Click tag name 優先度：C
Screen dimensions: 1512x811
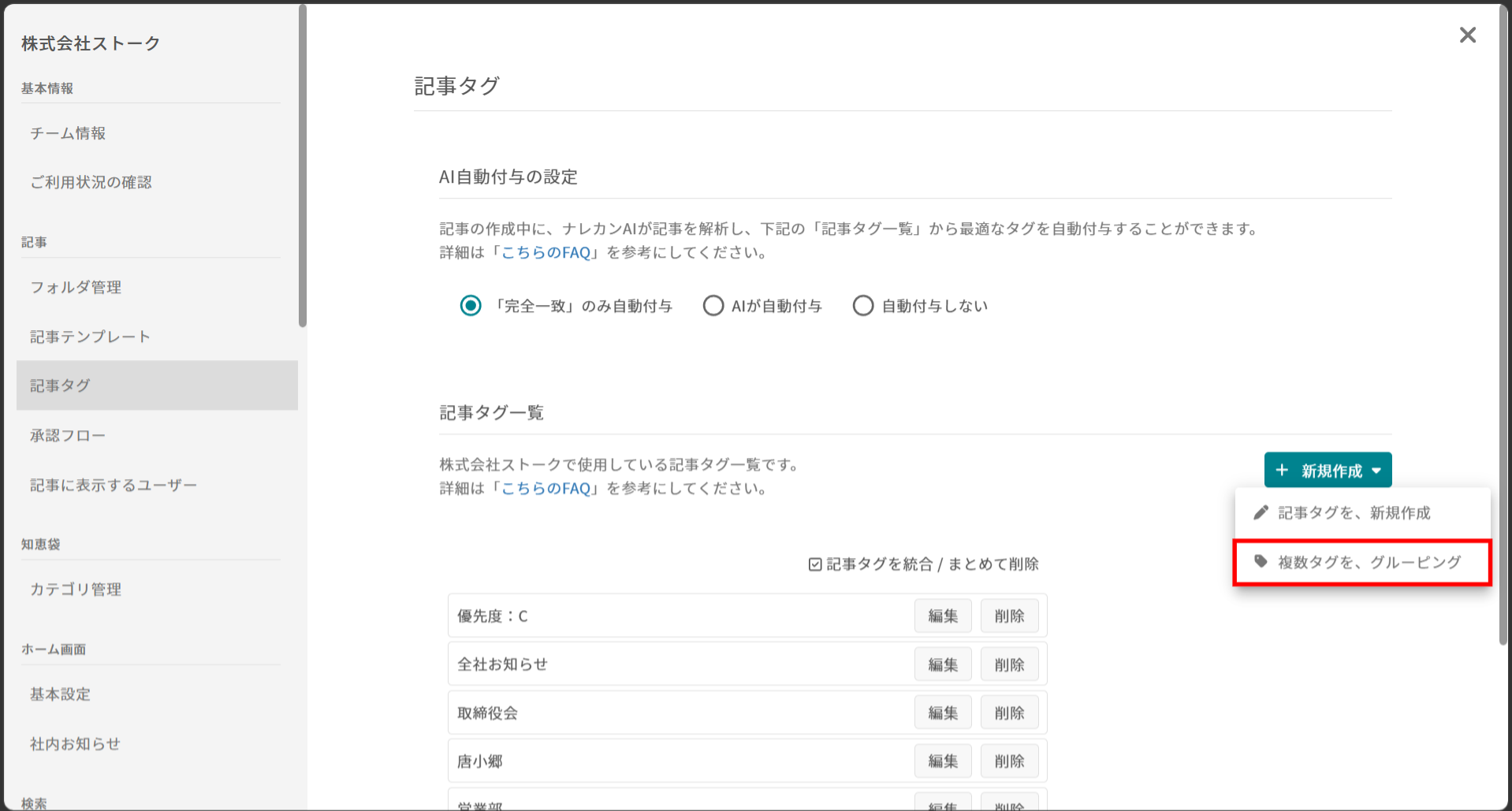pos(493,616)
